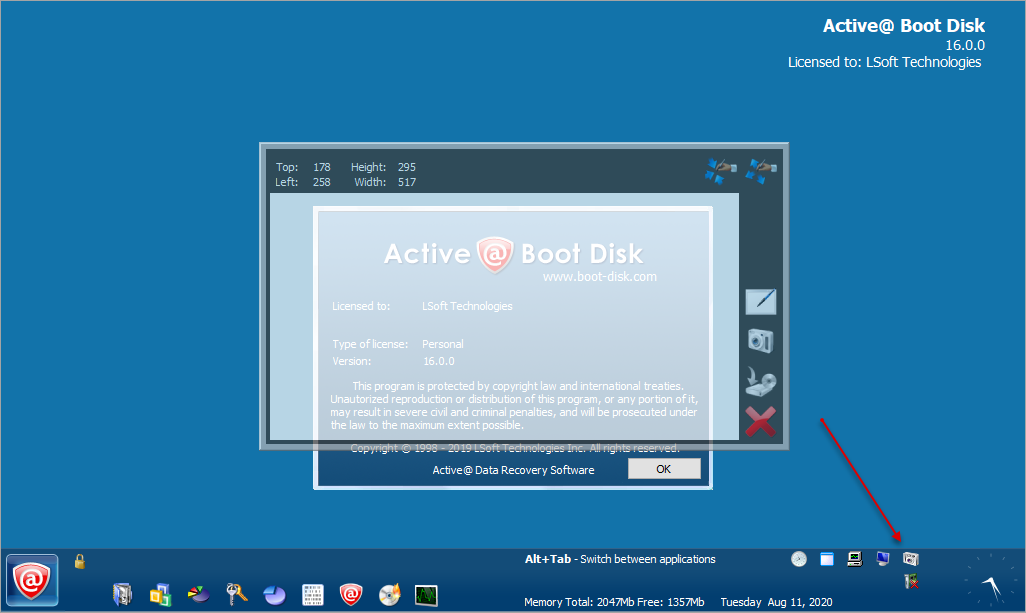Viewport: 1026px width, 613px height.
Task: Click the "Active@ Data Recovery Software" text
Action: tap(514, 470)
